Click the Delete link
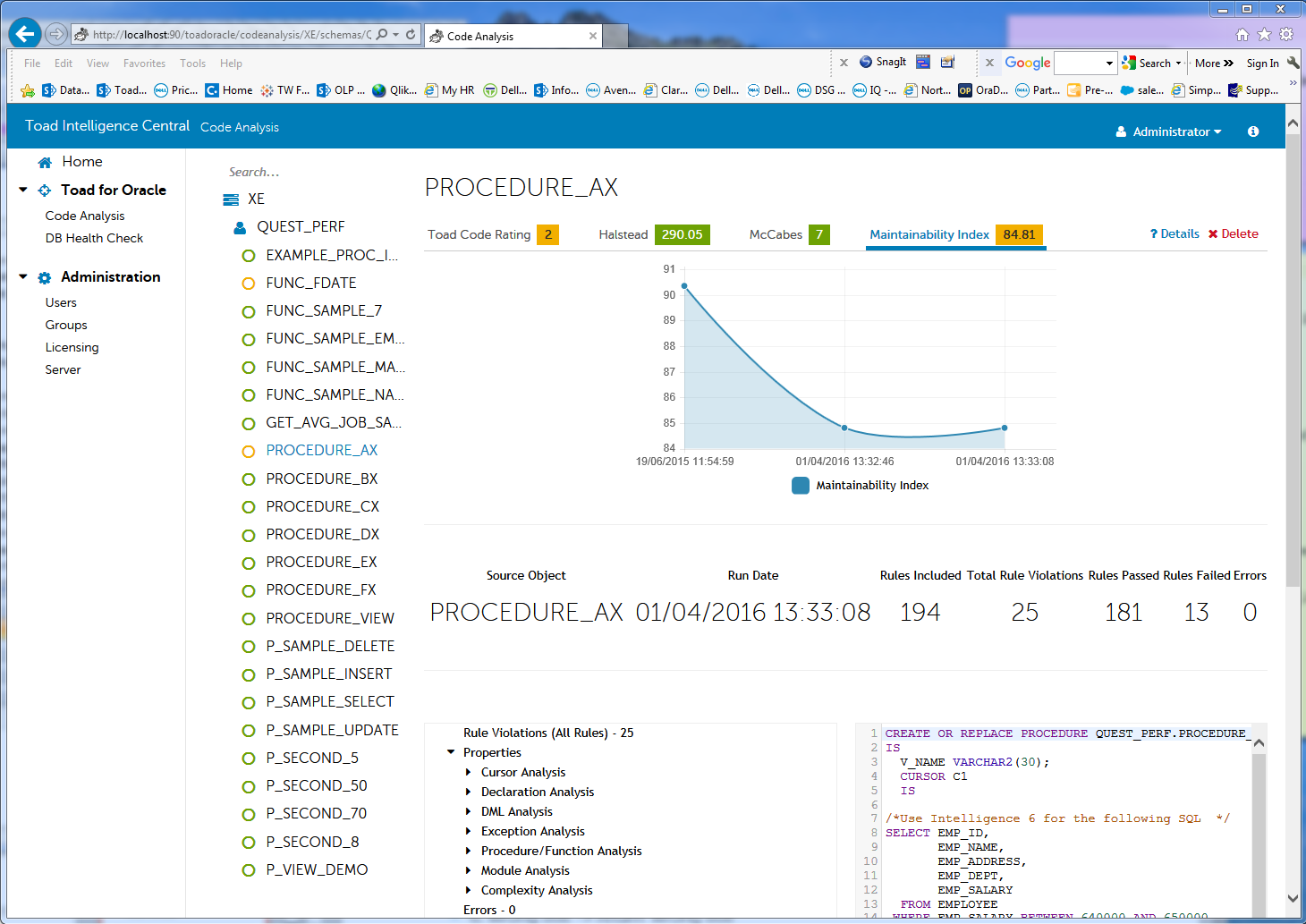Image resolution: width=1306 pixels, height=924 pixels. 1233,233
